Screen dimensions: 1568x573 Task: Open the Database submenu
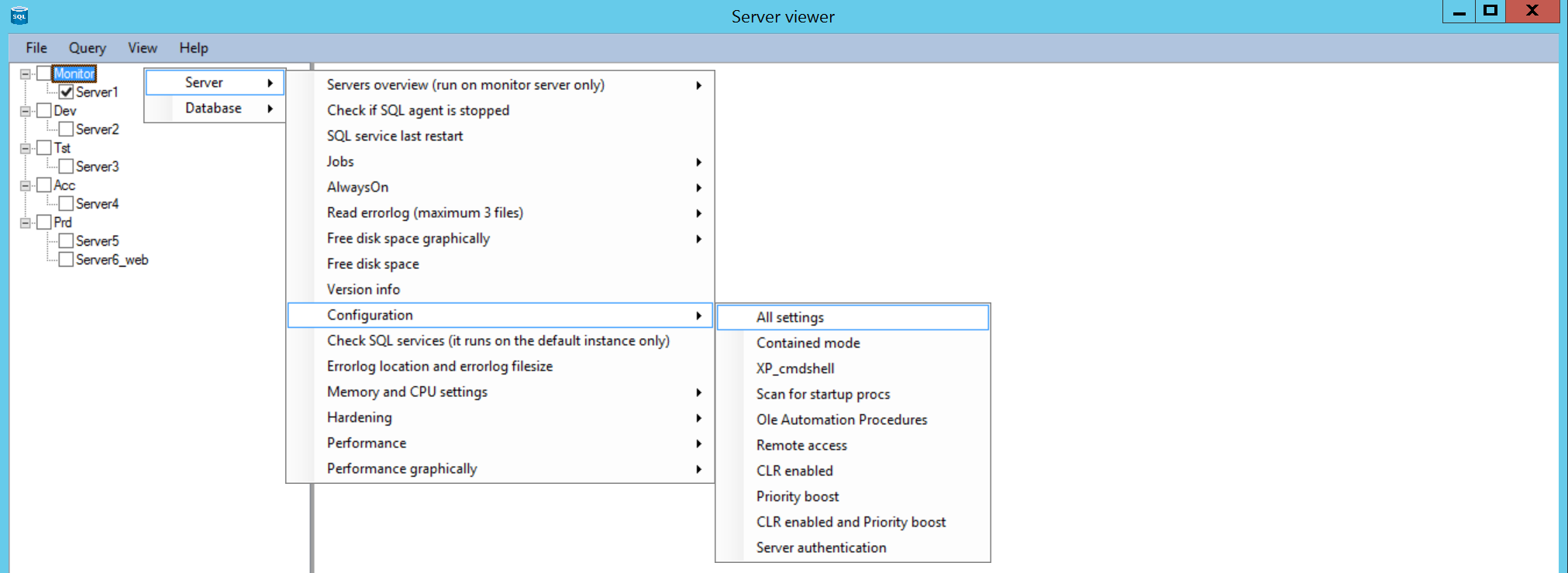click(x=214, y=109)
